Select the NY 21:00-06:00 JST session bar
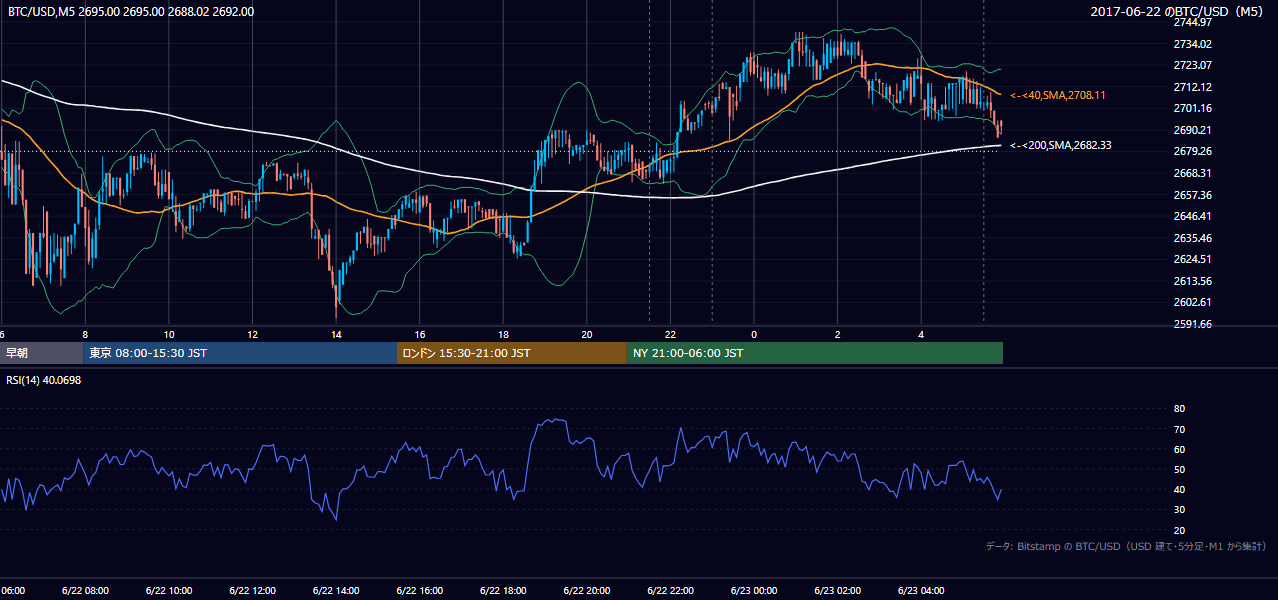1278x600 pixels. 815,353
